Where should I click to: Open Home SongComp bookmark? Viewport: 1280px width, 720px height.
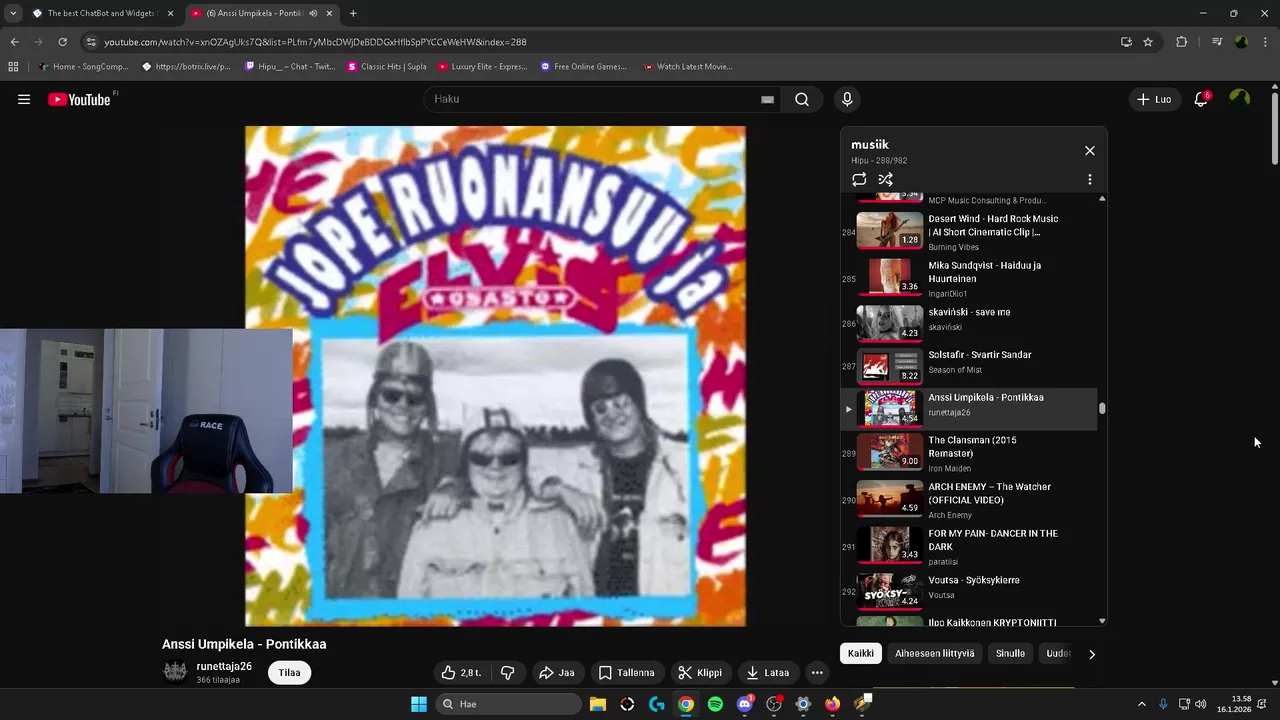82,67
